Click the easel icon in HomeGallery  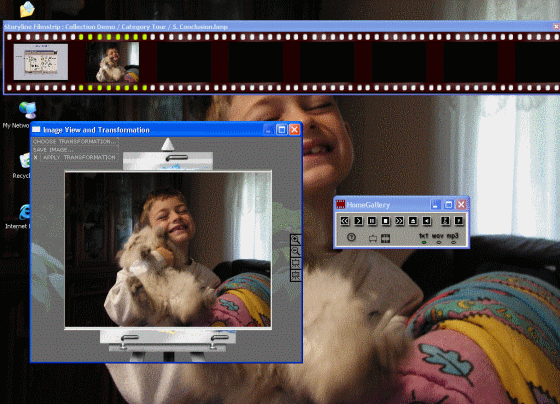tap(373, 238)
